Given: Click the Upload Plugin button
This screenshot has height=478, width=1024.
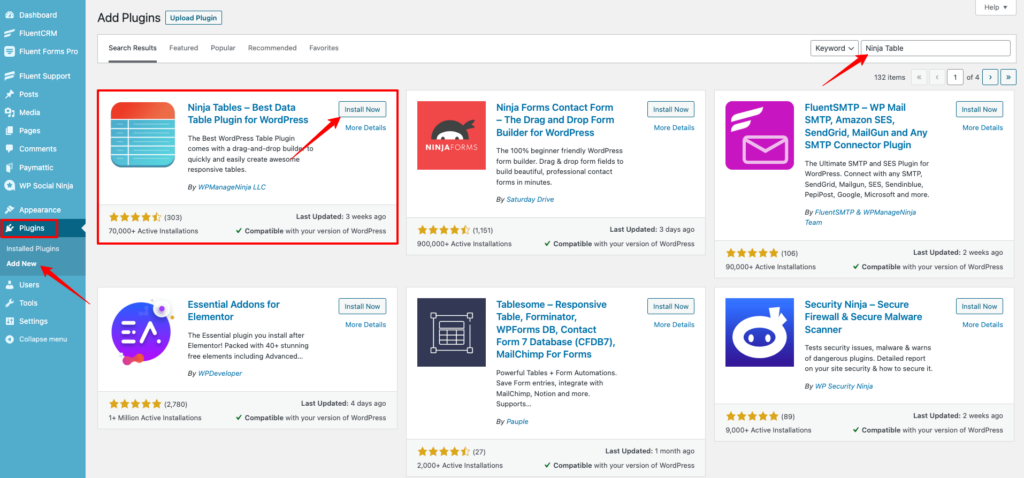Looking at the screenshot, I should (193, 18).
